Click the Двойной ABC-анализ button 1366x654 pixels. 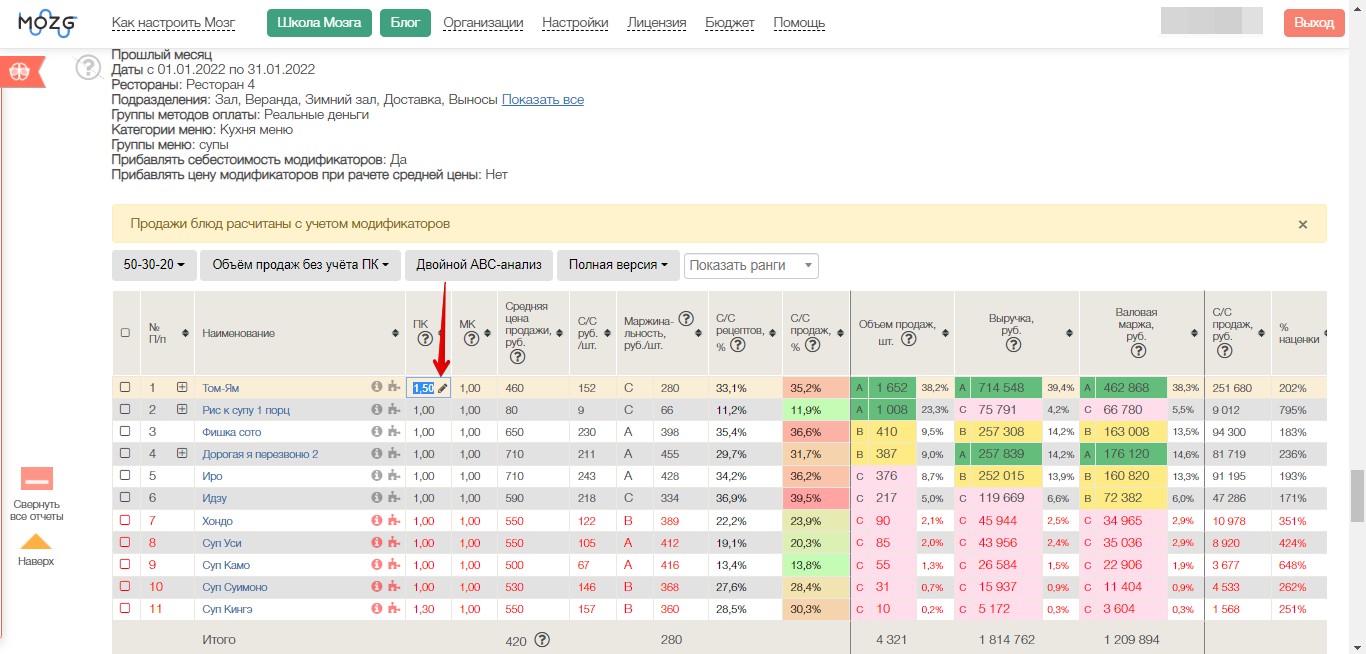coord(479,265)
